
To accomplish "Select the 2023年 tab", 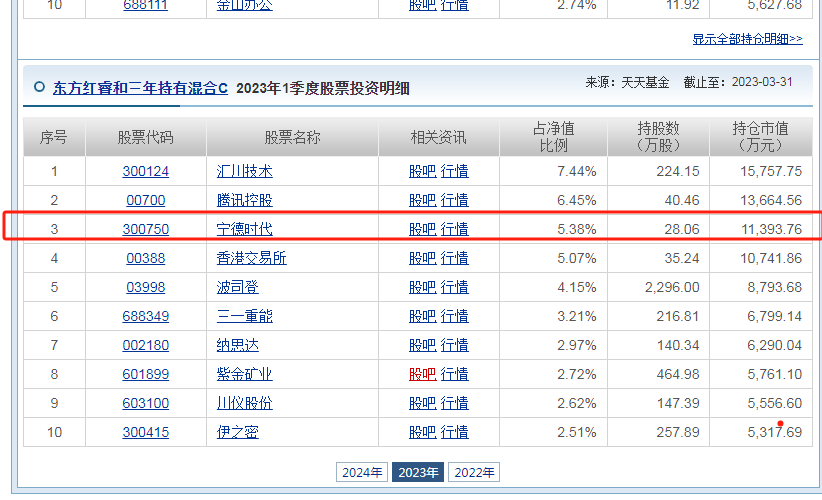I will click(418, 472).
